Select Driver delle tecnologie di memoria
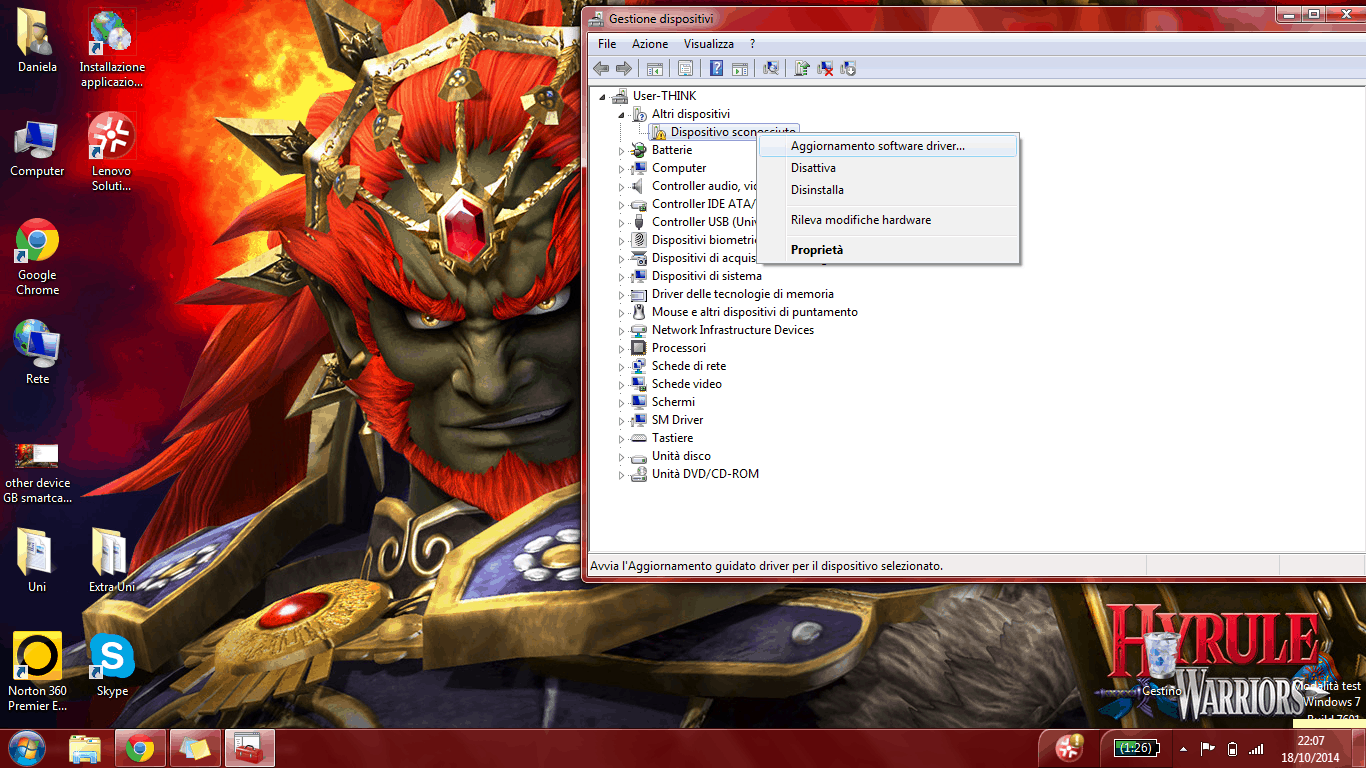 tap(742, 294)
